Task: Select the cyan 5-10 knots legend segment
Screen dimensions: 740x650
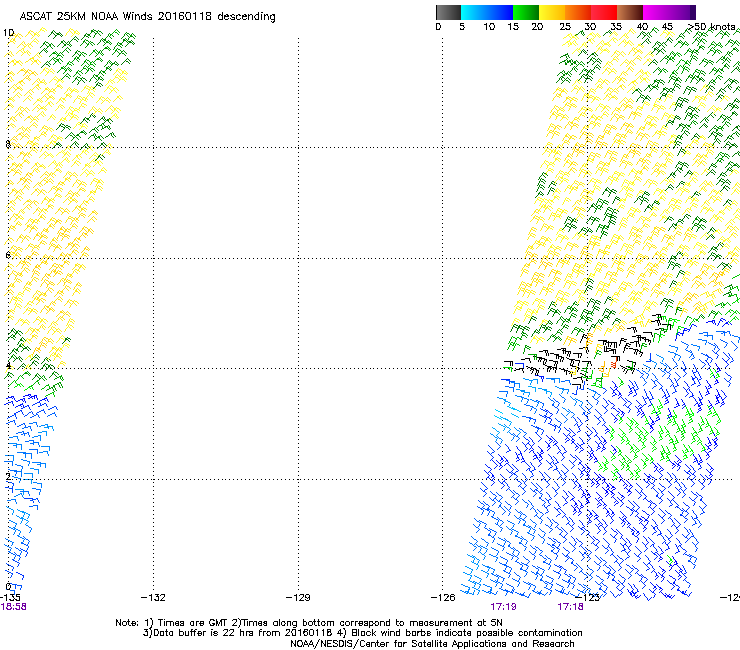Action: click(x=473, y=12)
